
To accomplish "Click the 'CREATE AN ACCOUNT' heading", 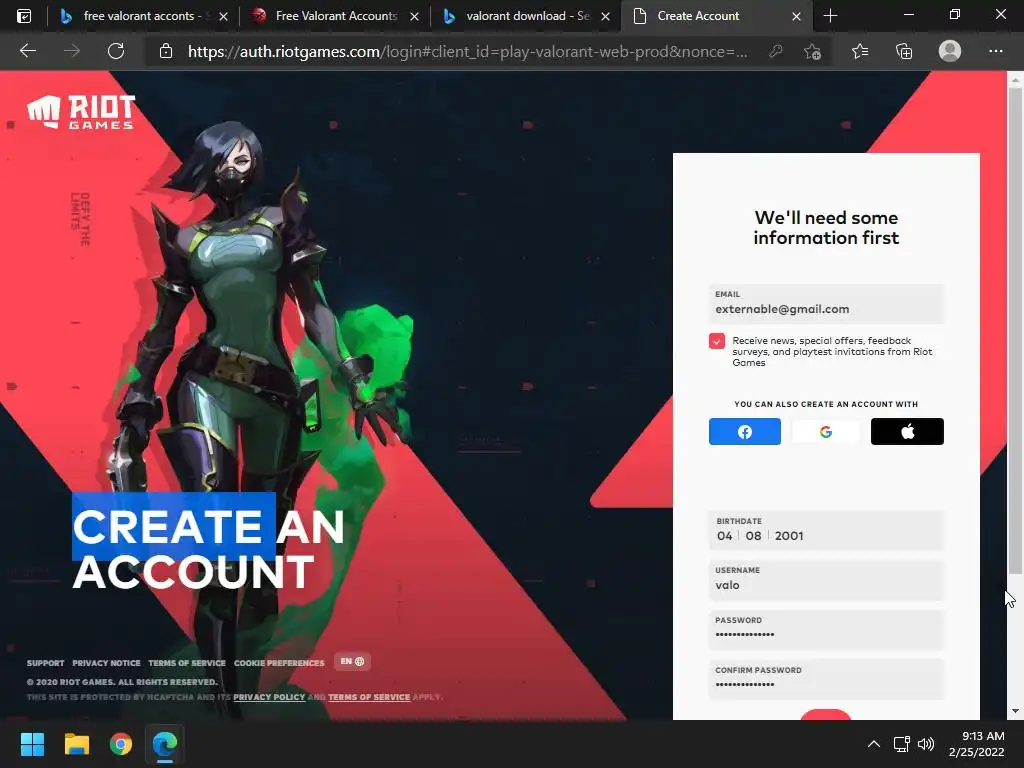I will point(208,549).
